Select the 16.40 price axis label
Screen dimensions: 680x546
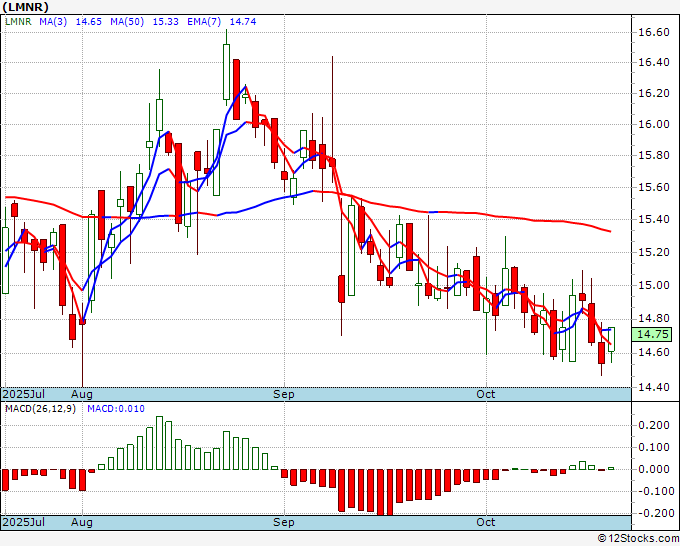tap(654, 62)
